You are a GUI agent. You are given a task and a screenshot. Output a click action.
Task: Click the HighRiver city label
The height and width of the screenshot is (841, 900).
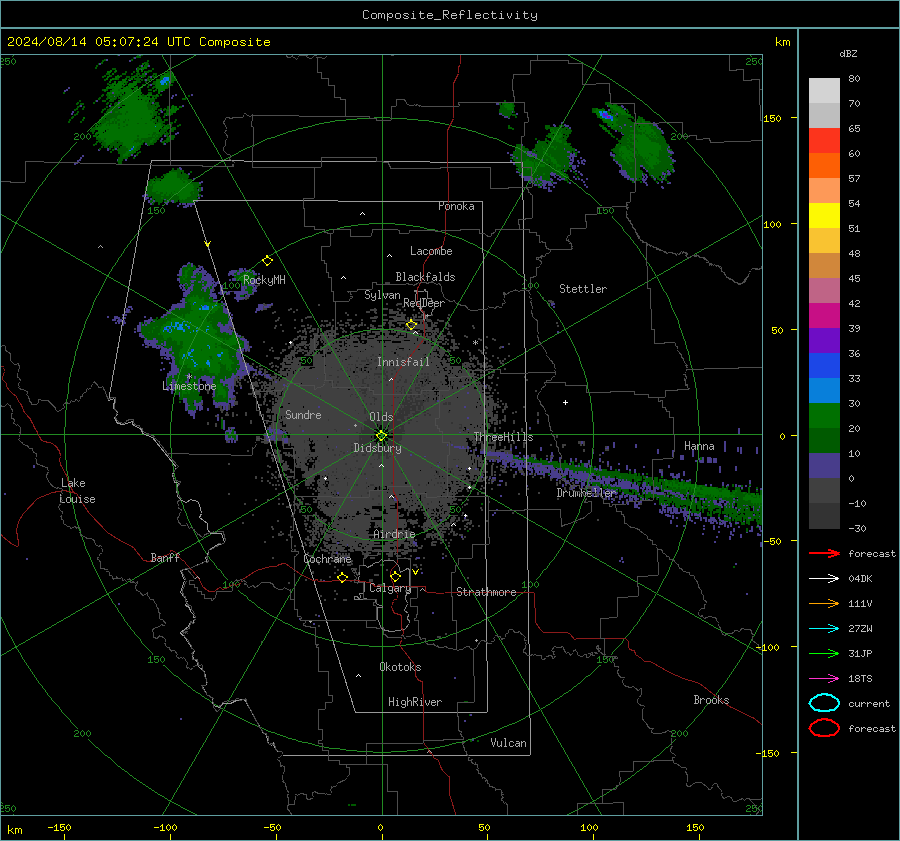pos(415,702)
